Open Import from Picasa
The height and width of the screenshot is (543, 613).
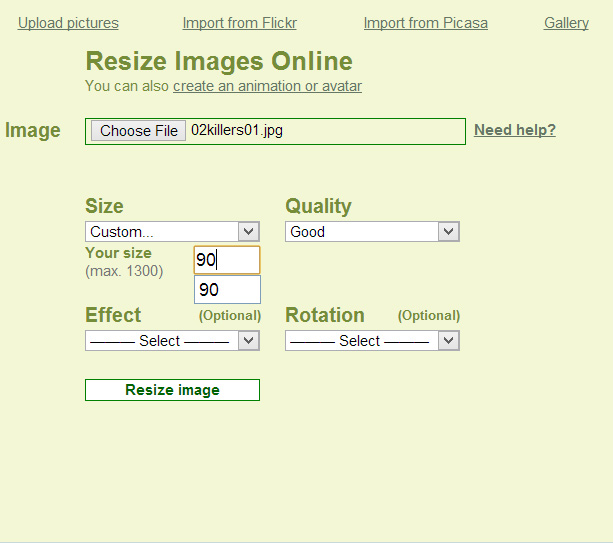coord(426,23)
